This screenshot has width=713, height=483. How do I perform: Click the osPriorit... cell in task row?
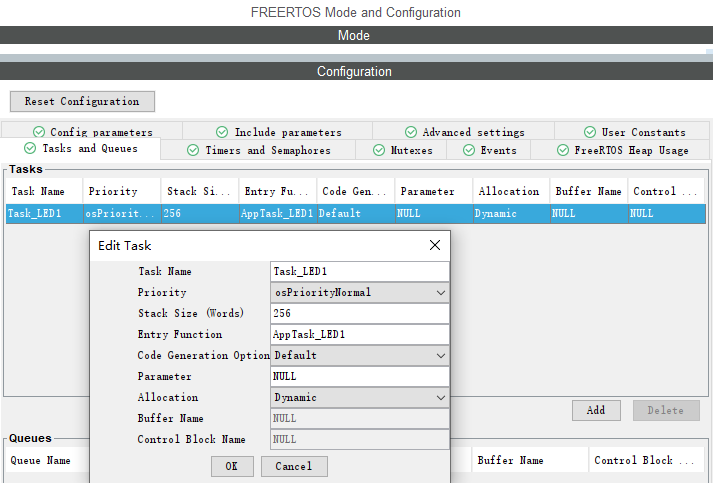[x=122, y=213]
